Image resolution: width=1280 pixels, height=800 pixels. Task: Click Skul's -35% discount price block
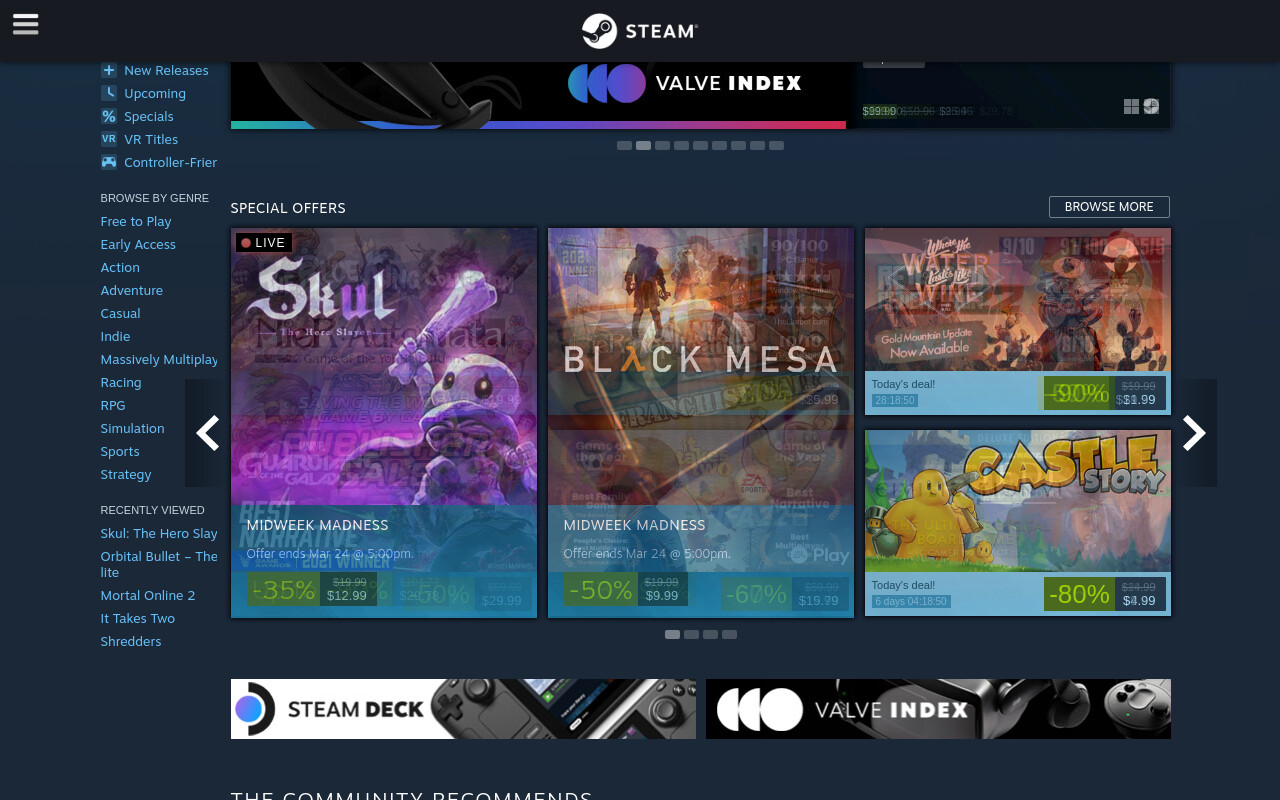tap(312, 589)
